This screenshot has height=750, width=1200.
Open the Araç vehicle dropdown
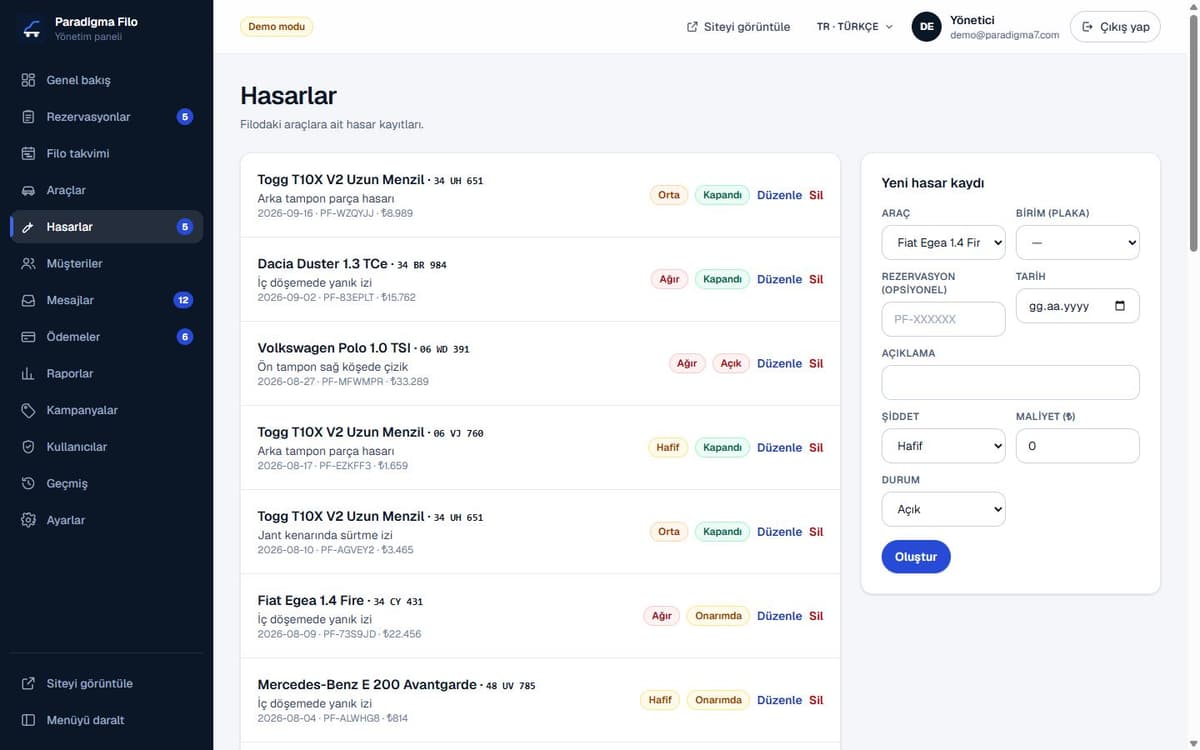pos(943,243)
